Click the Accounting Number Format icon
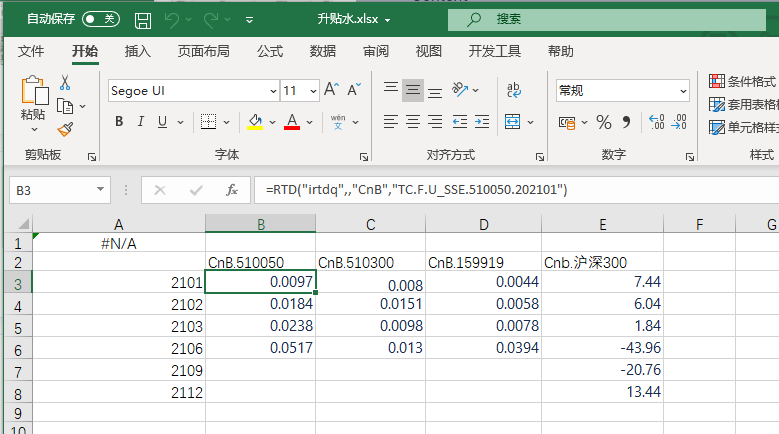This screenshot has height=434, width=779. tap(567, 122)
